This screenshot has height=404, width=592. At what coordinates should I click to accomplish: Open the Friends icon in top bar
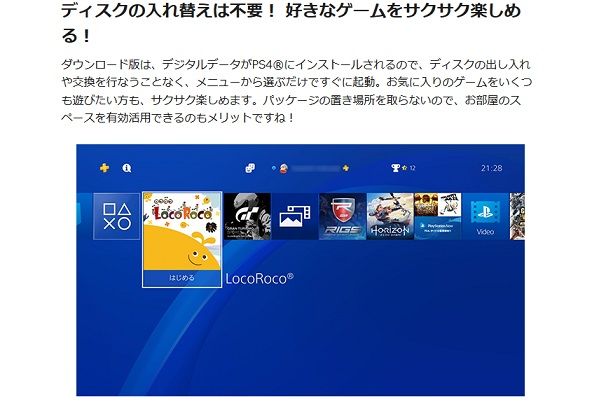[x=250, y=168]
